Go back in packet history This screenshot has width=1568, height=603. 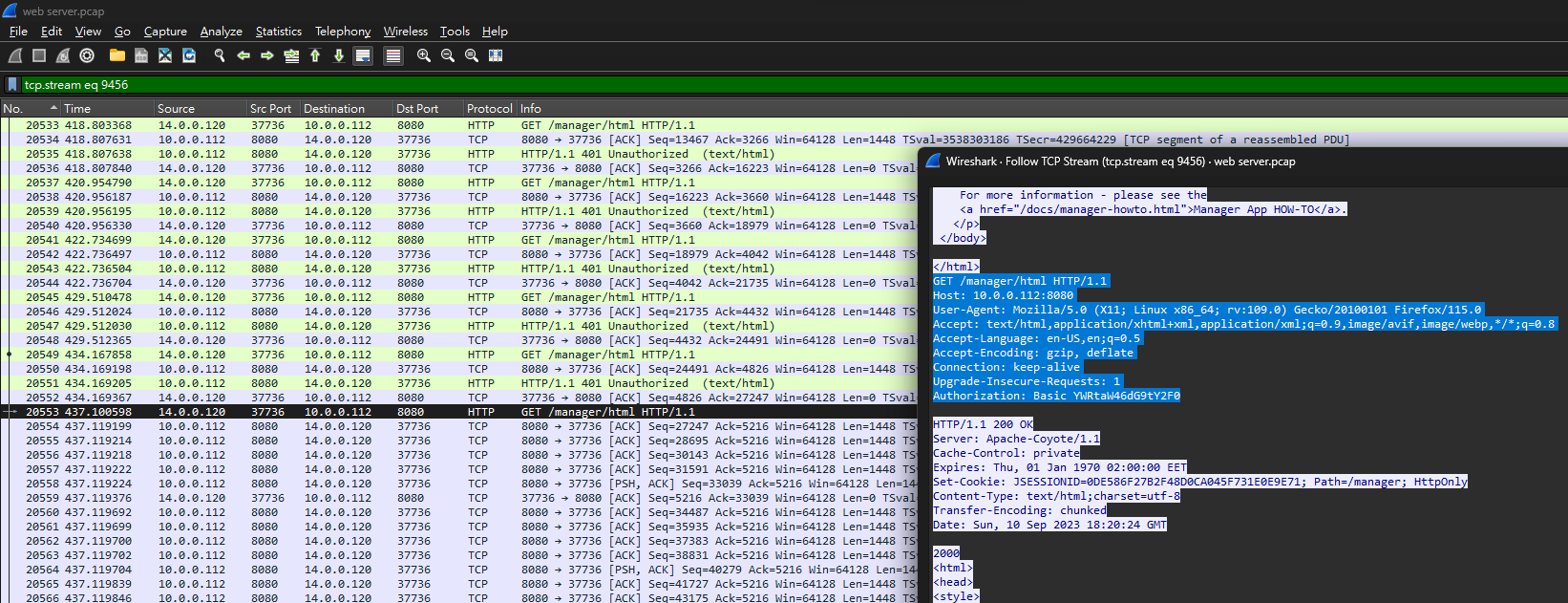[244, 55]
